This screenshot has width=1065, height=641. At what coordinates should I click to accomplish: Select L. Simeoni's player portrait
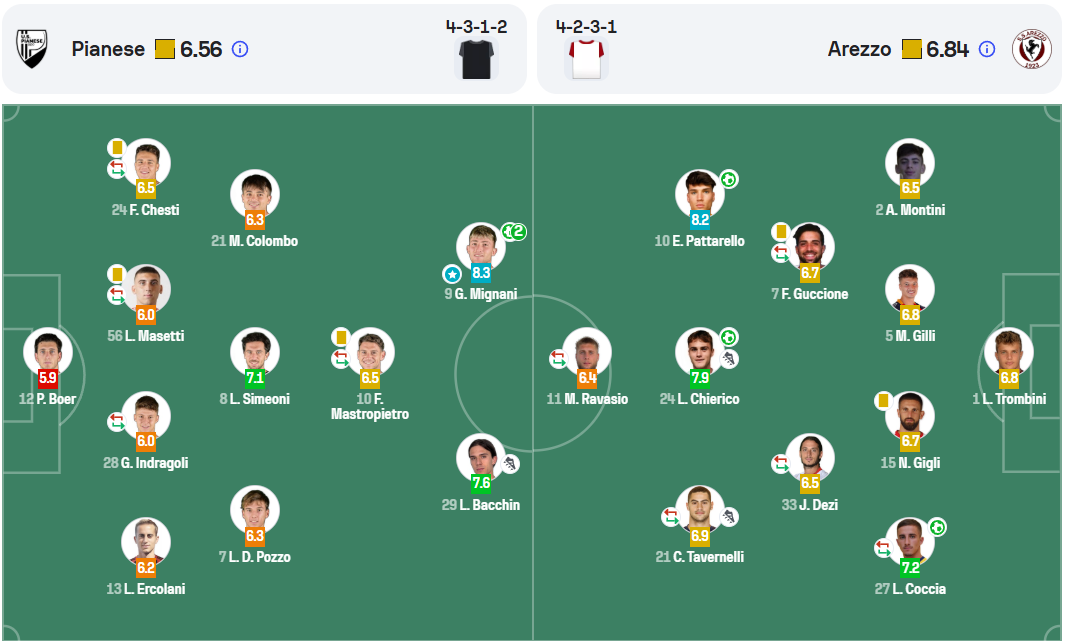pos(254,351)
